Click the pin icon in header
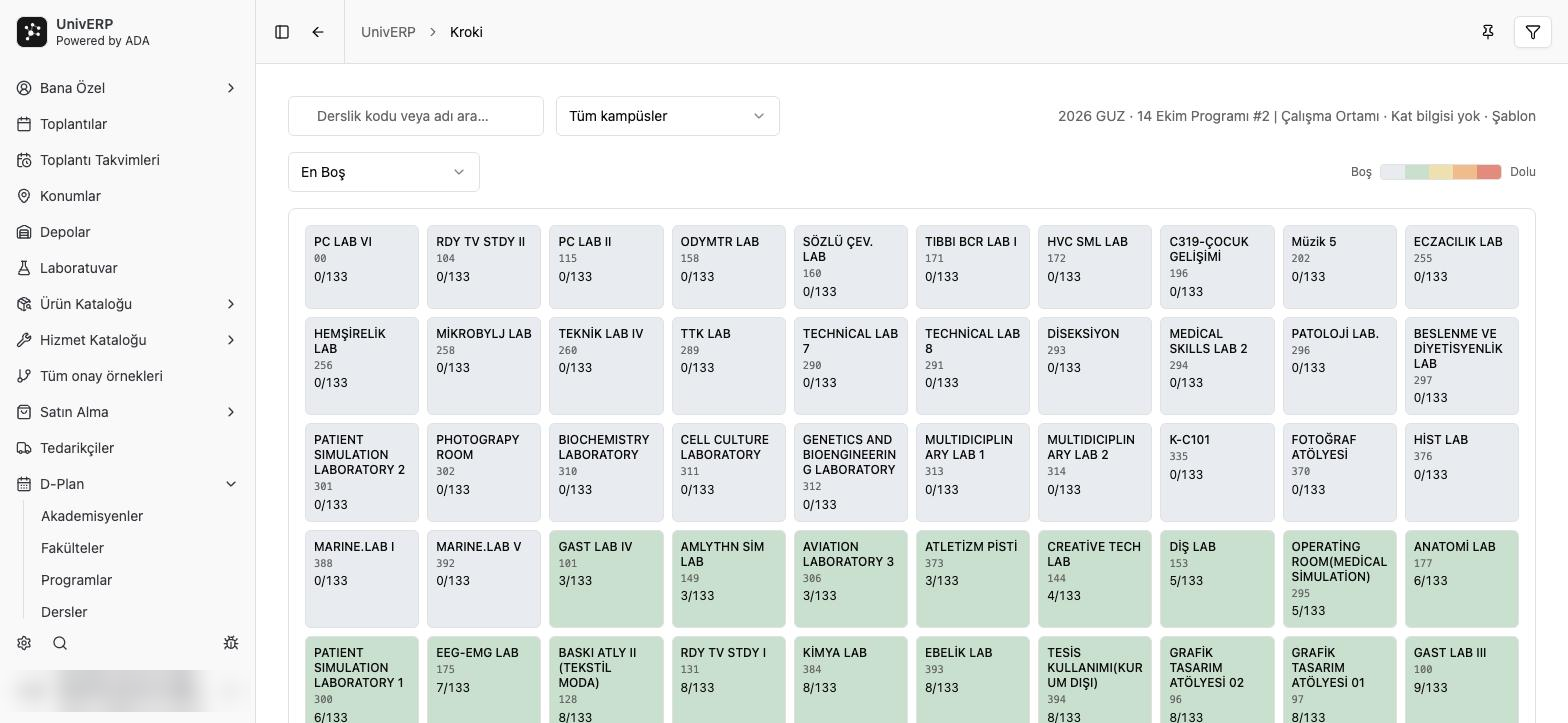This screenshot has height=723, width=1568. (x=1488, y=32)
